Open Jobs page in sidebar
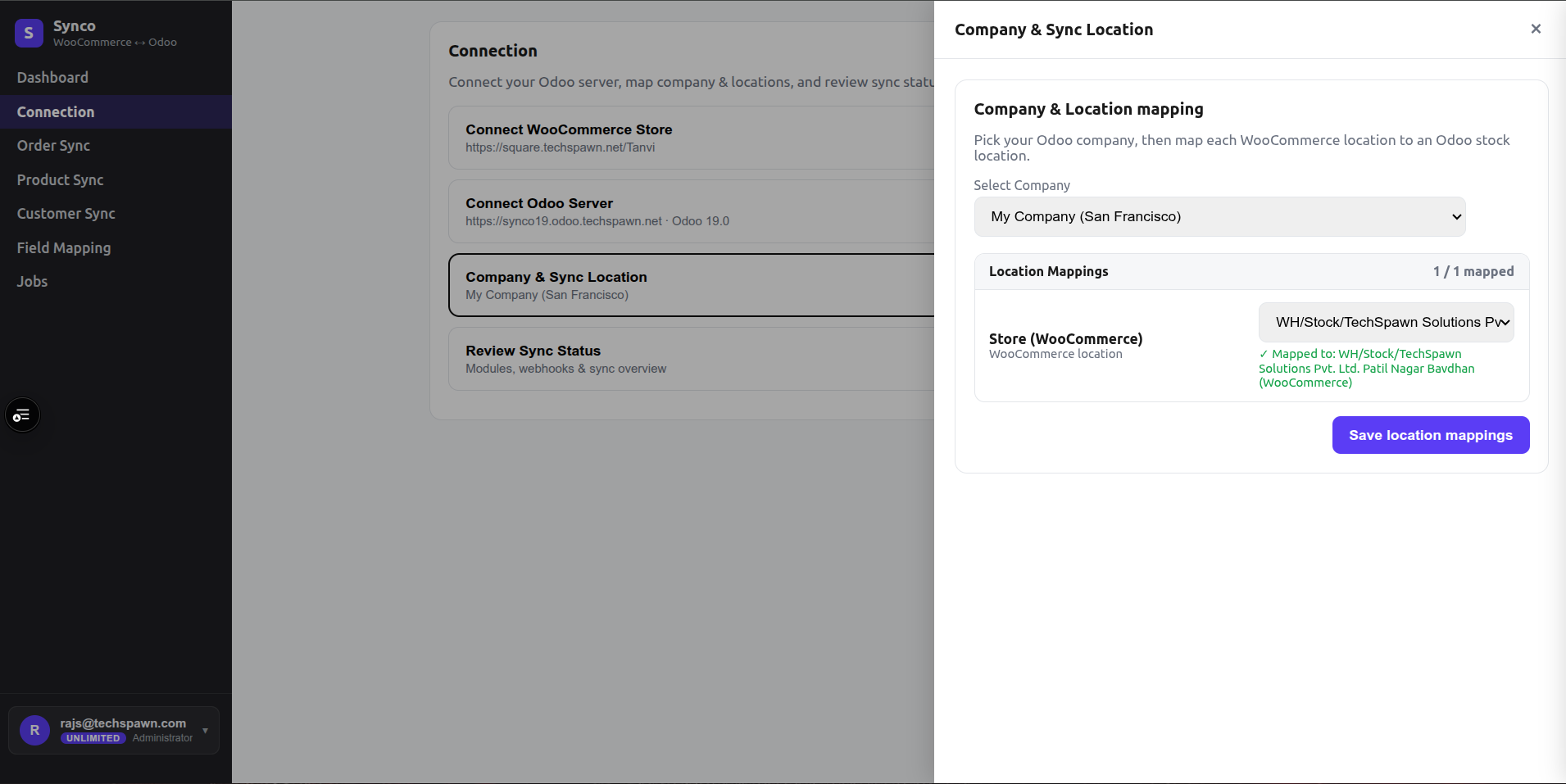This screenshot has height=784, width=1566. coord(116,281)
